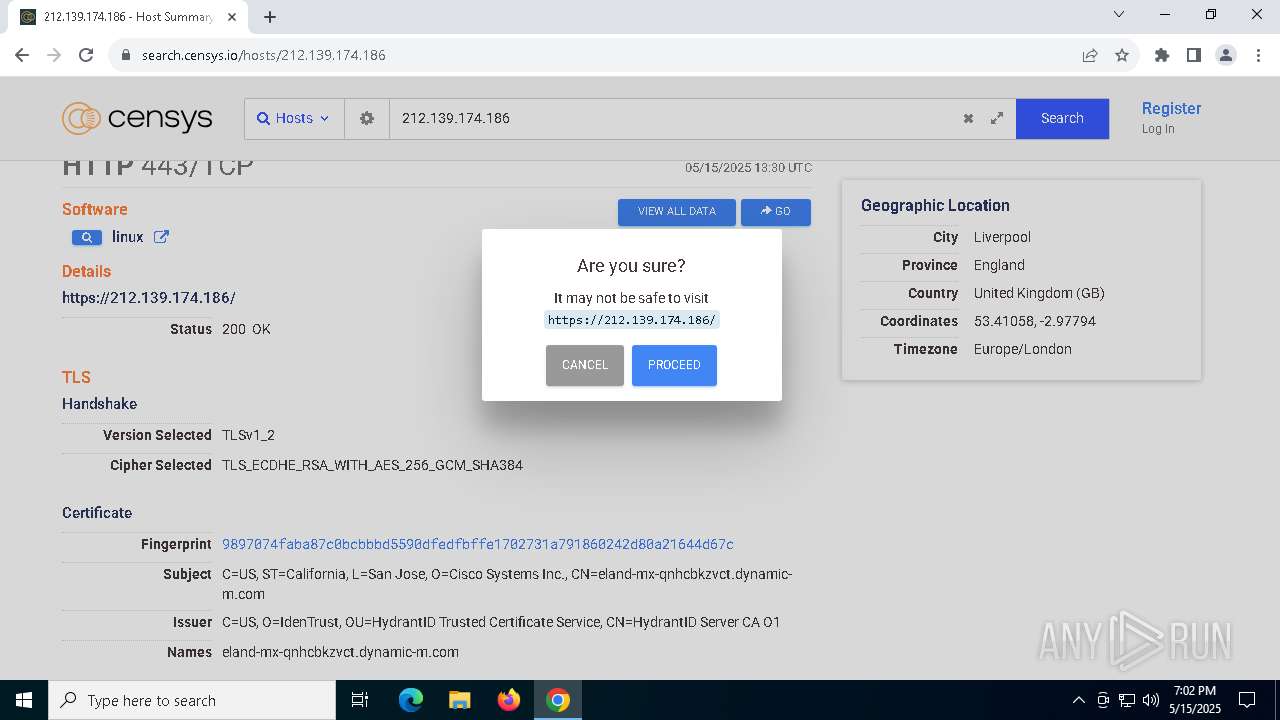Open the certificate fingerprint link
Screen dimensions: 1280x720
click(x=478, y=544)
